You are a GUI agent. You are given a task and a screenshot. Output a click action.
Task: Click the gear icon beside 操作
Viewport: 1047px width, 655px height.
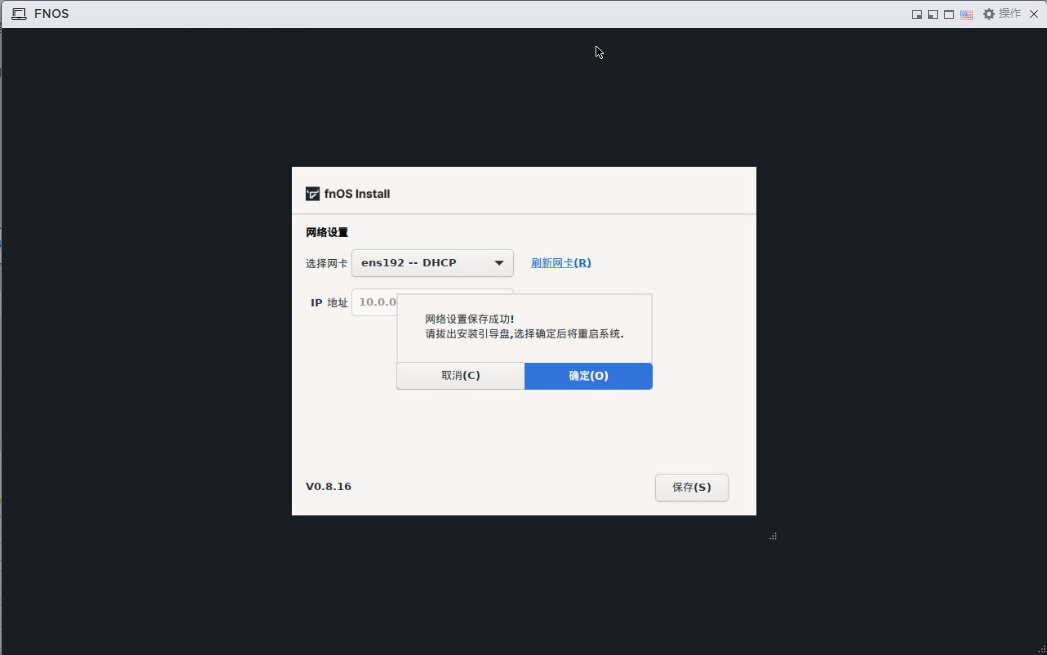[989, 14]
